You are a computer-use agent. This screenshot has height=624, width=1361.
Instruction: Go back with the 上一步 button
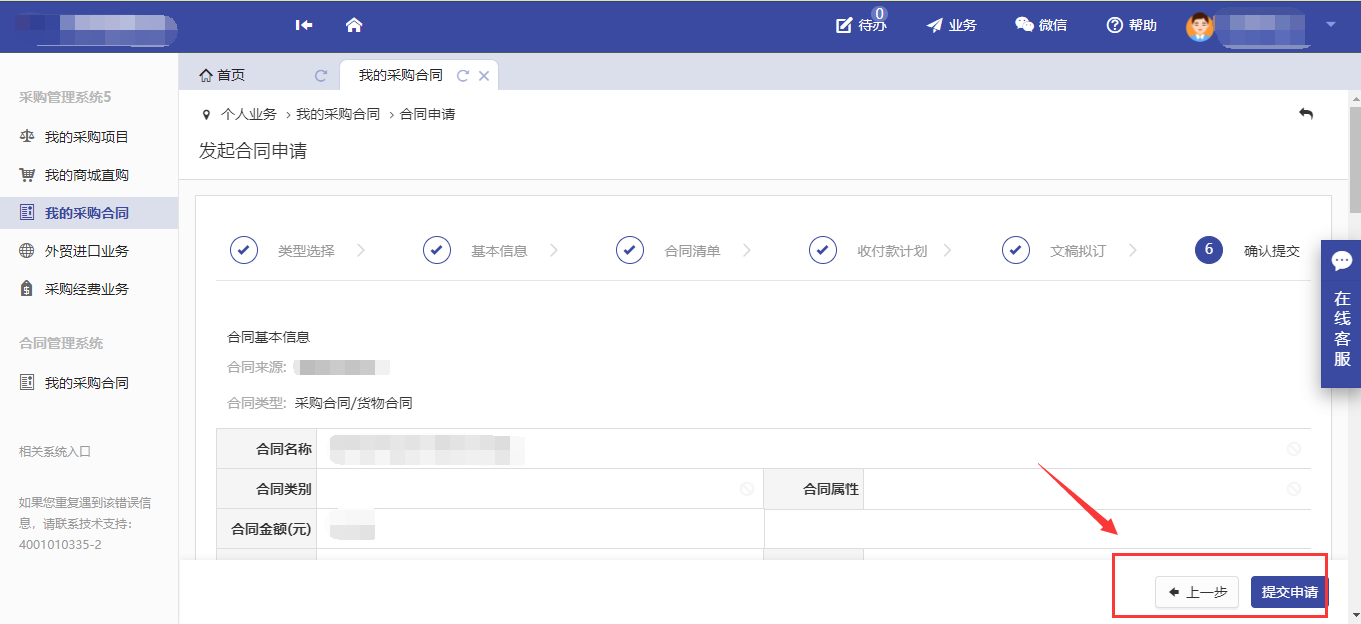1197,592
